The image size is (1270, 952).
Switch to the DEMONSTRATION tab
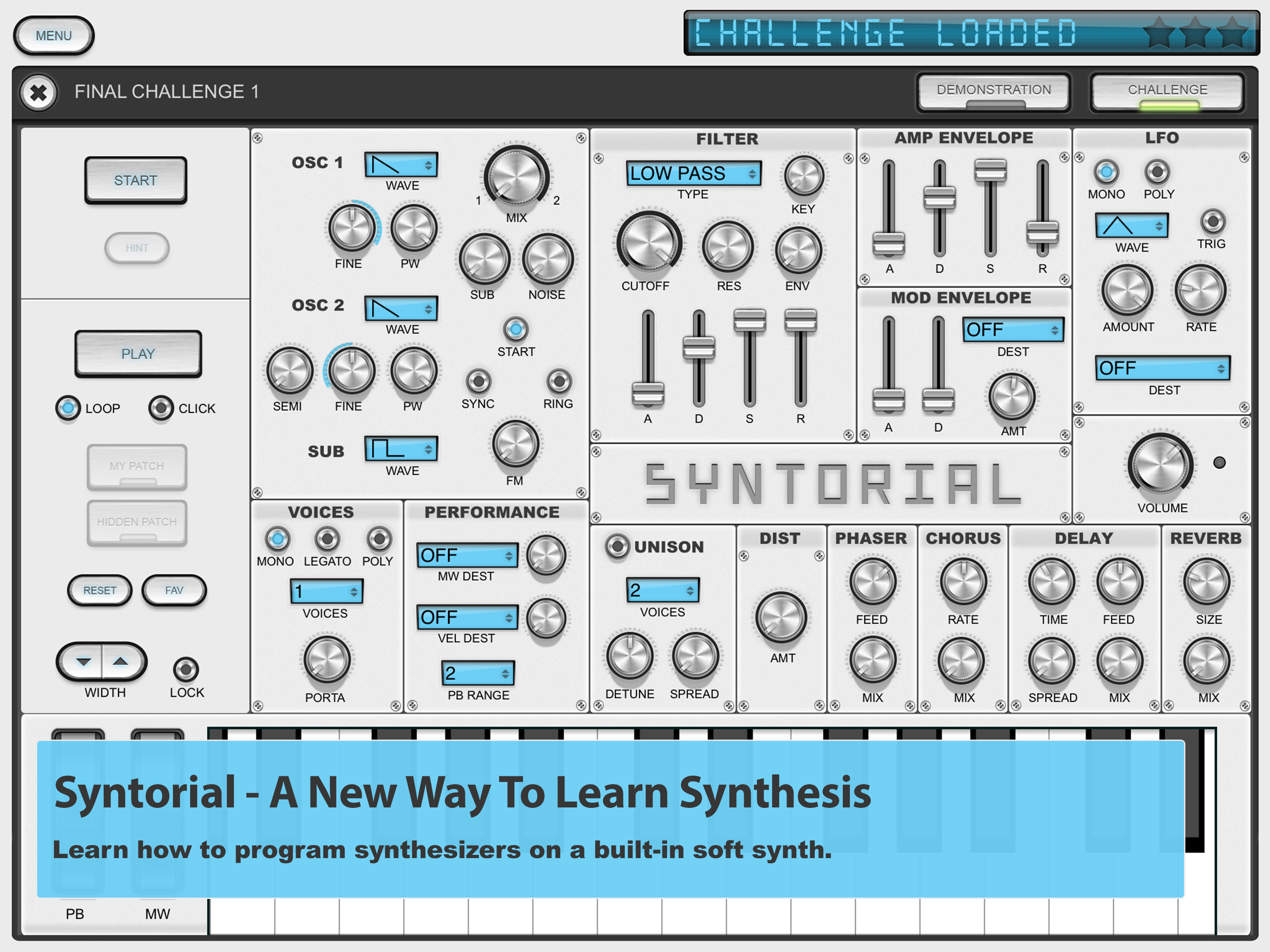993,91
